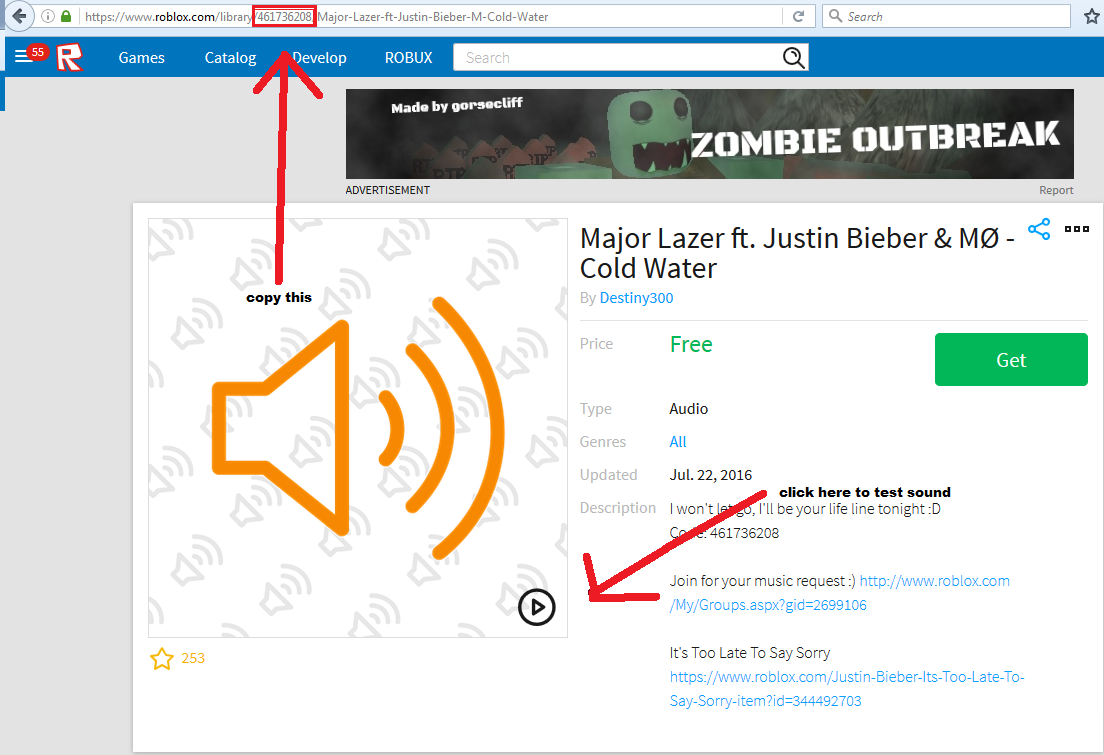The height and width of the screenshot is (755, 1104).
Task: Open the Roblox hamburger menu
Action: point(23,57)
